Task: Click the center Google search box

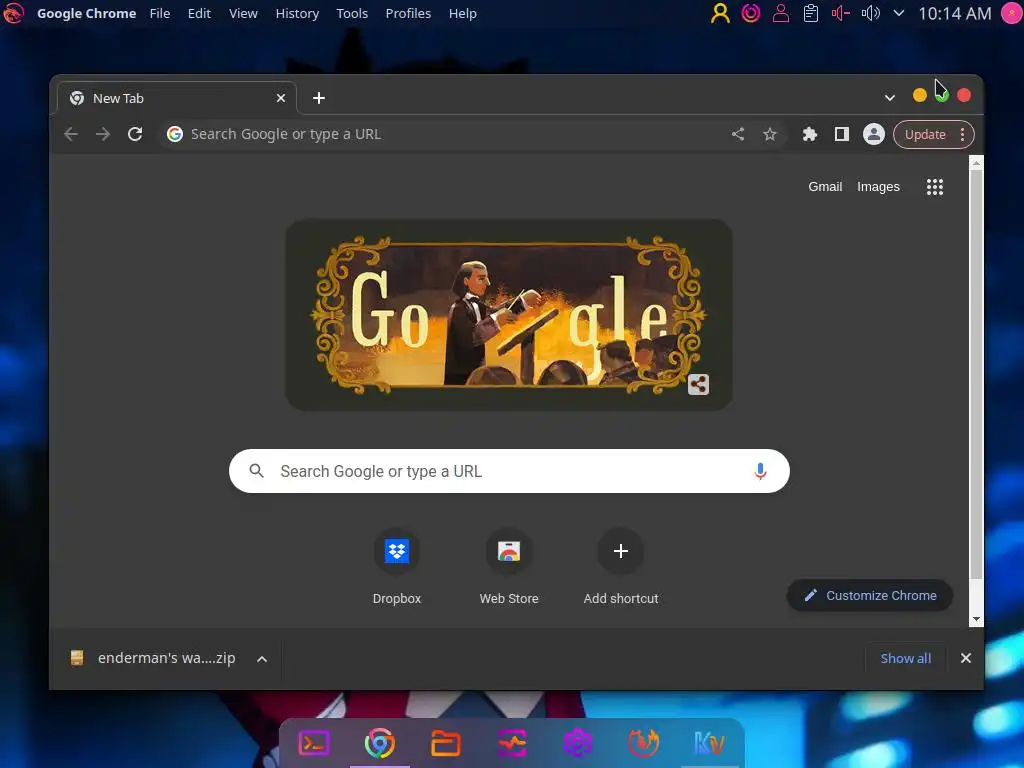Action: coord(509,471)
